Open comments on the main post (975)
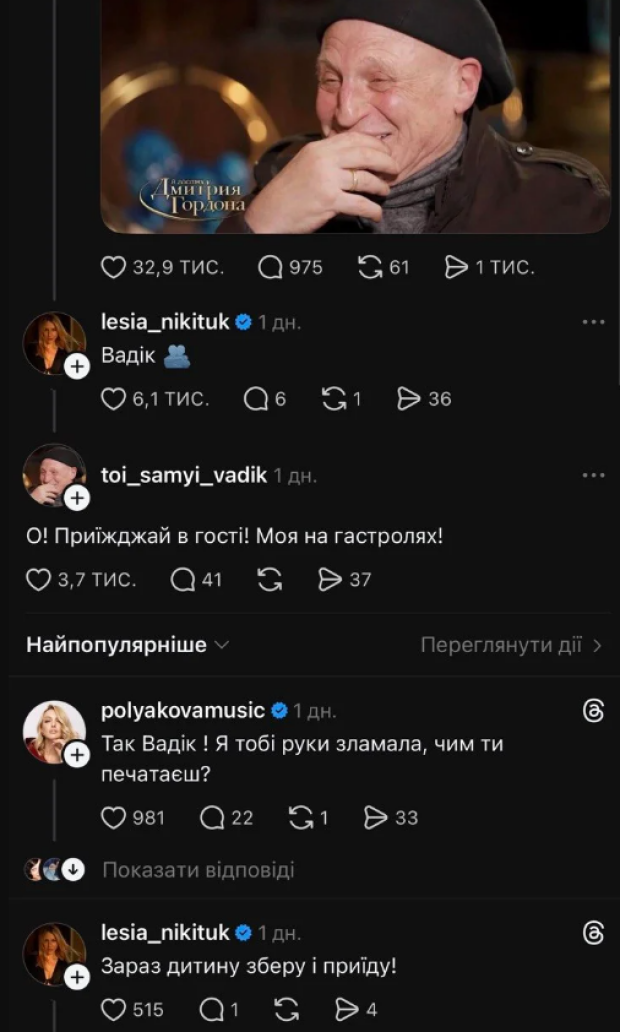This screenshot has width=620, height=1032. tap(270, 268)
